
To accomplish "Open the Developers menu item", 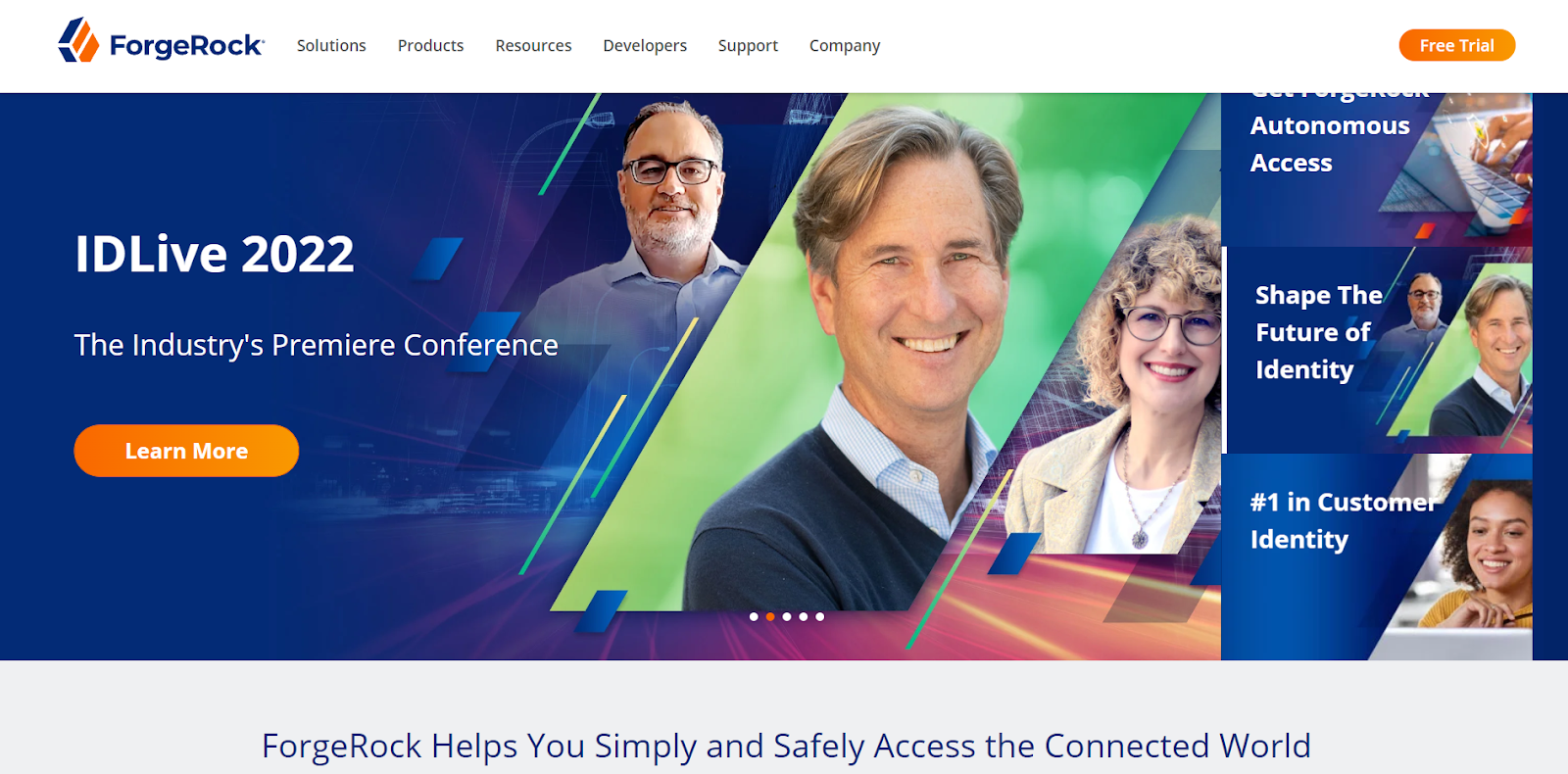I will click(x=645, y=45).
